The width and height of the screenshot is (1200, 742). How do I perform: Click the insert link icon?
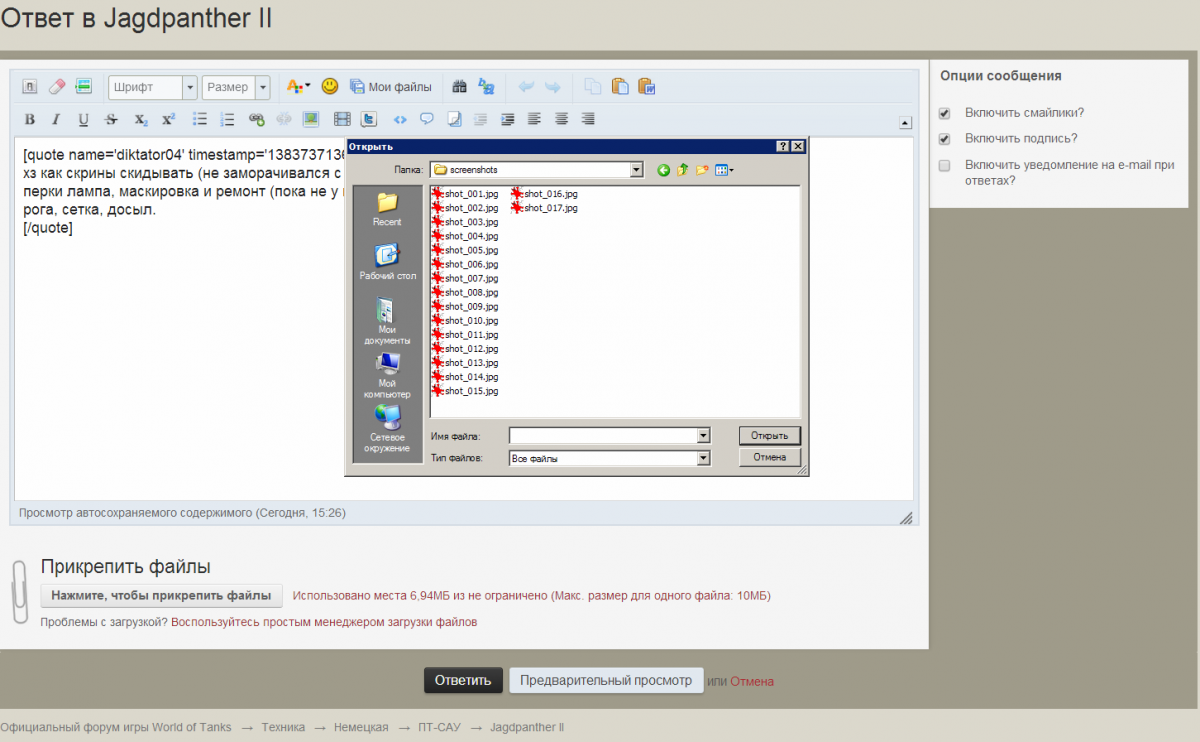(256, 119)
